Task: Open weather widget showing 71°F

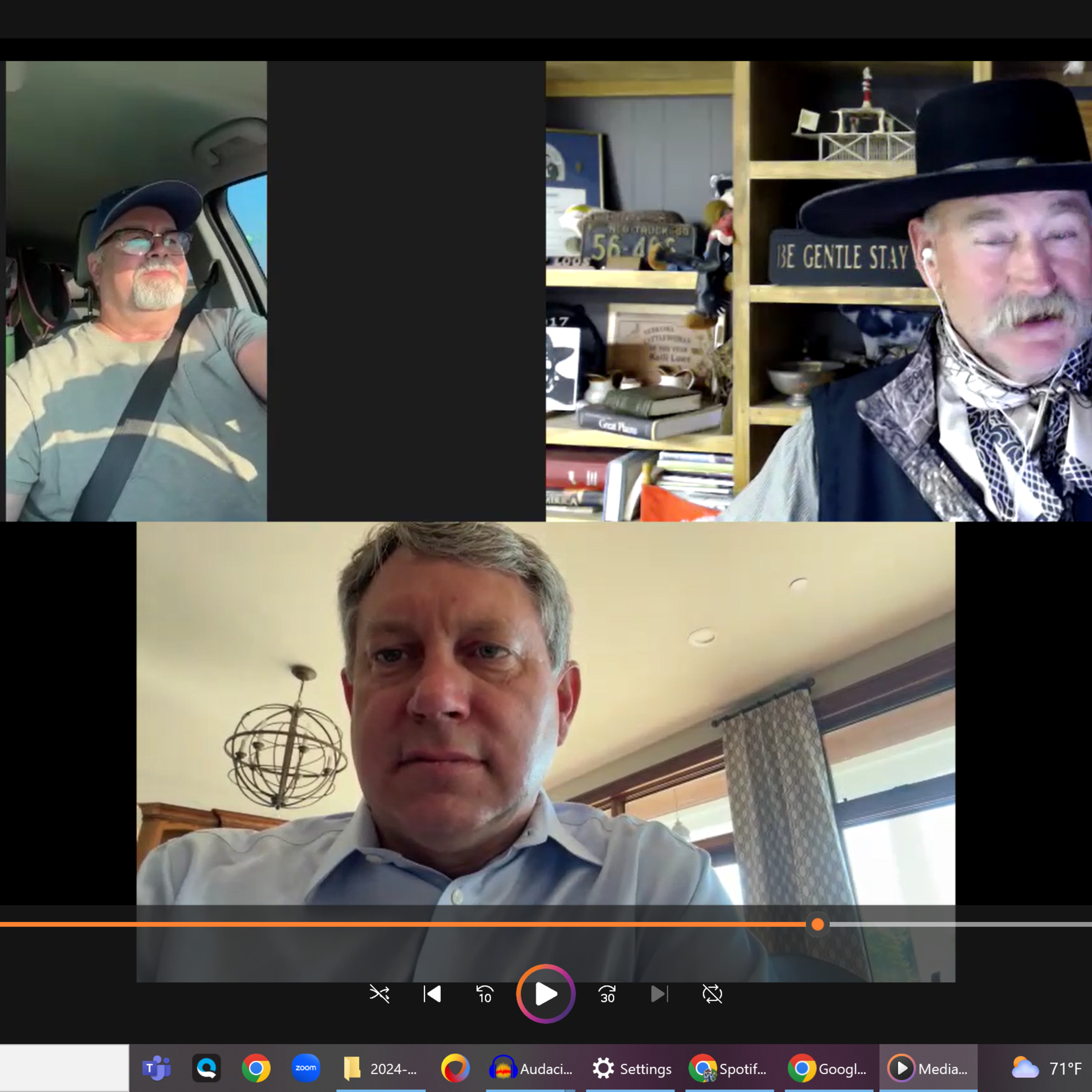Action: pyautogui.click(x=1047, y=1068)
